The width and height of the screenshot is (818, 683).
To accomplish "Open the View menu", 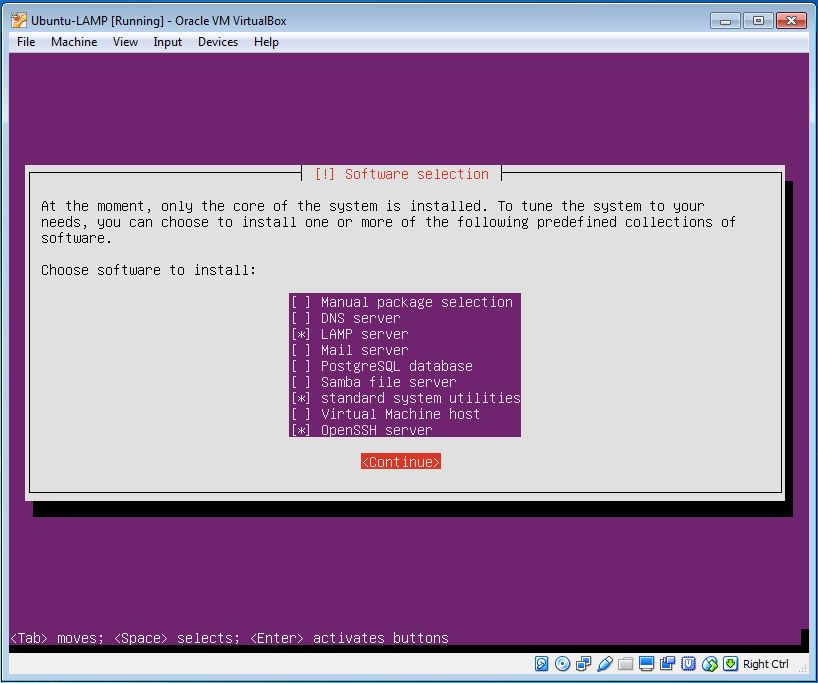I will pyautogui.click(x=125, y=42).
